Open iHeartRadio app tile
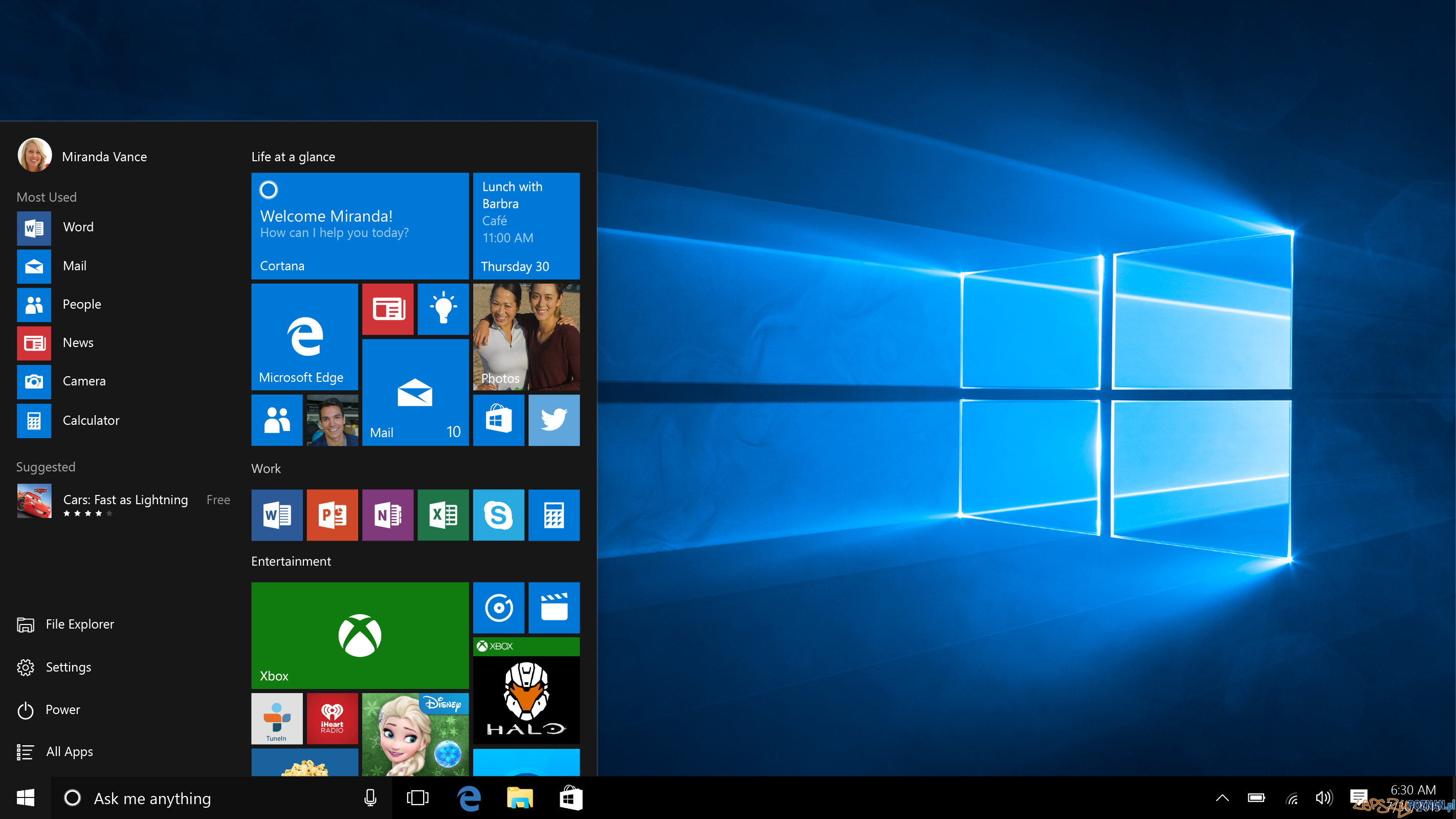The image size is (1456, 819). [x=332, y=717]
